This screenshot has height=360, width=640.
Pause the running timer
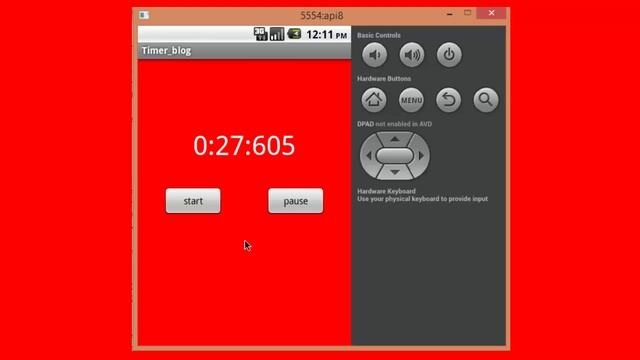(x=296, y=201)
